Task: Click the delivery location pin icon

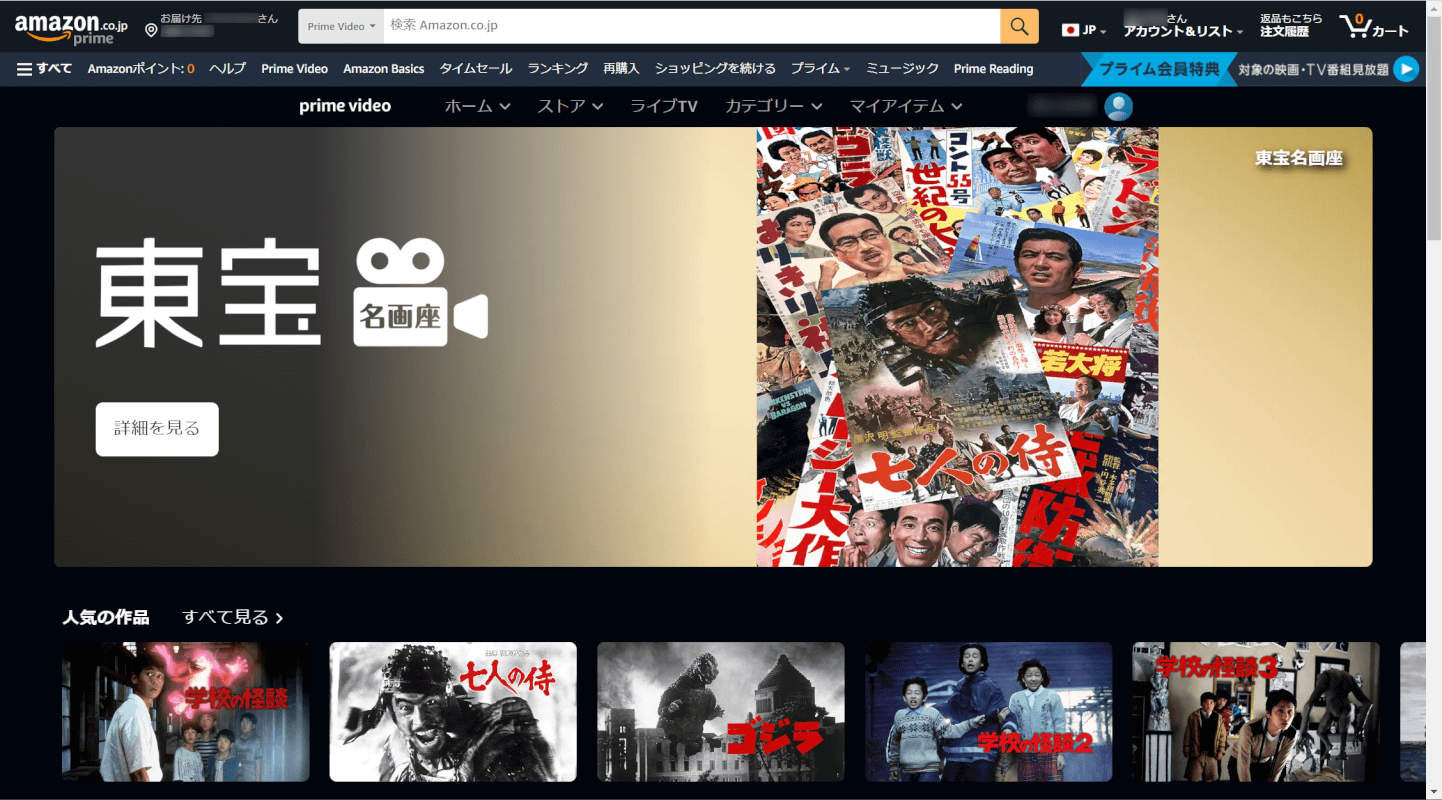Action: click(151, 30)
